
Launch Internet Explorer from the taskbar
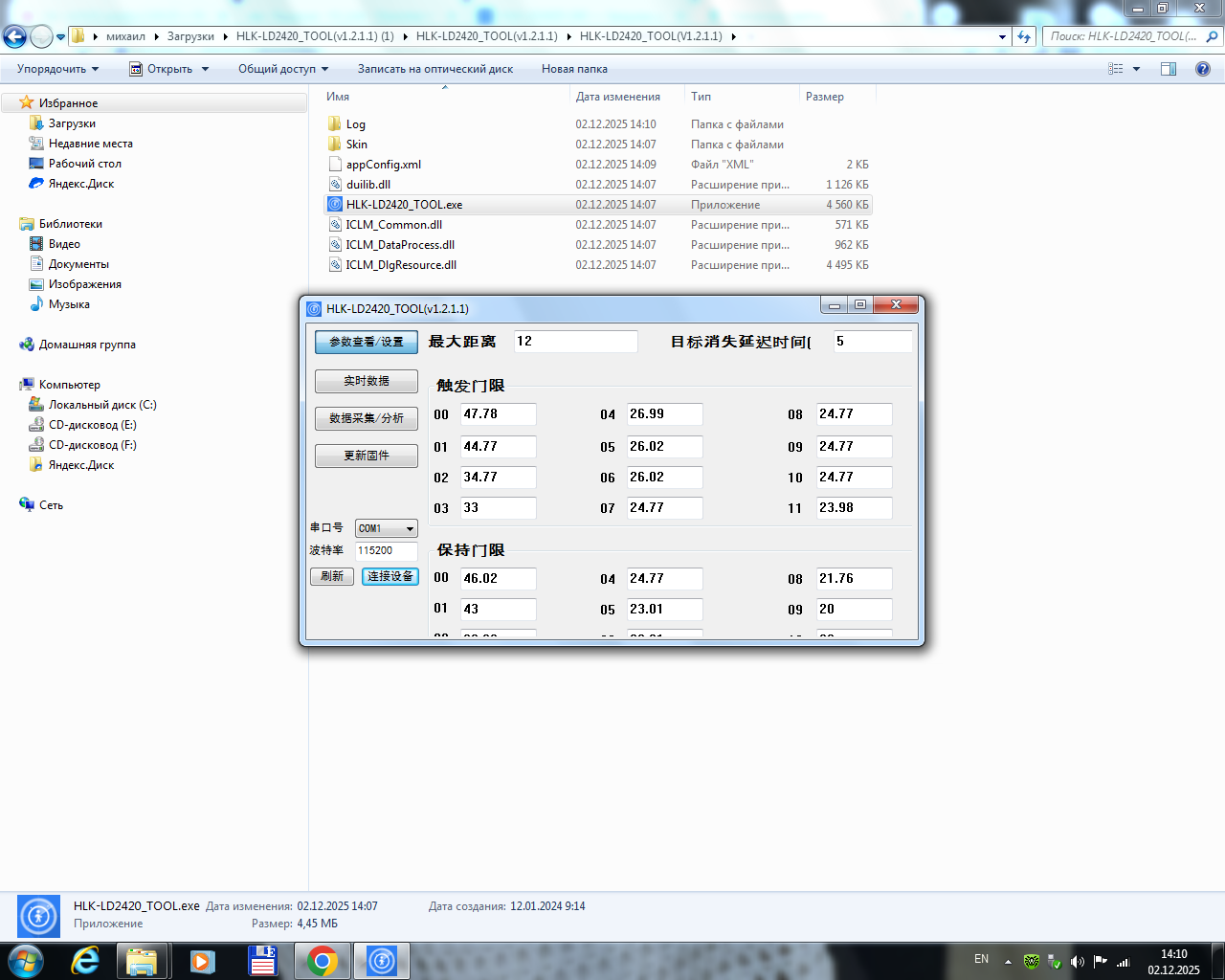tap(85, 961)
